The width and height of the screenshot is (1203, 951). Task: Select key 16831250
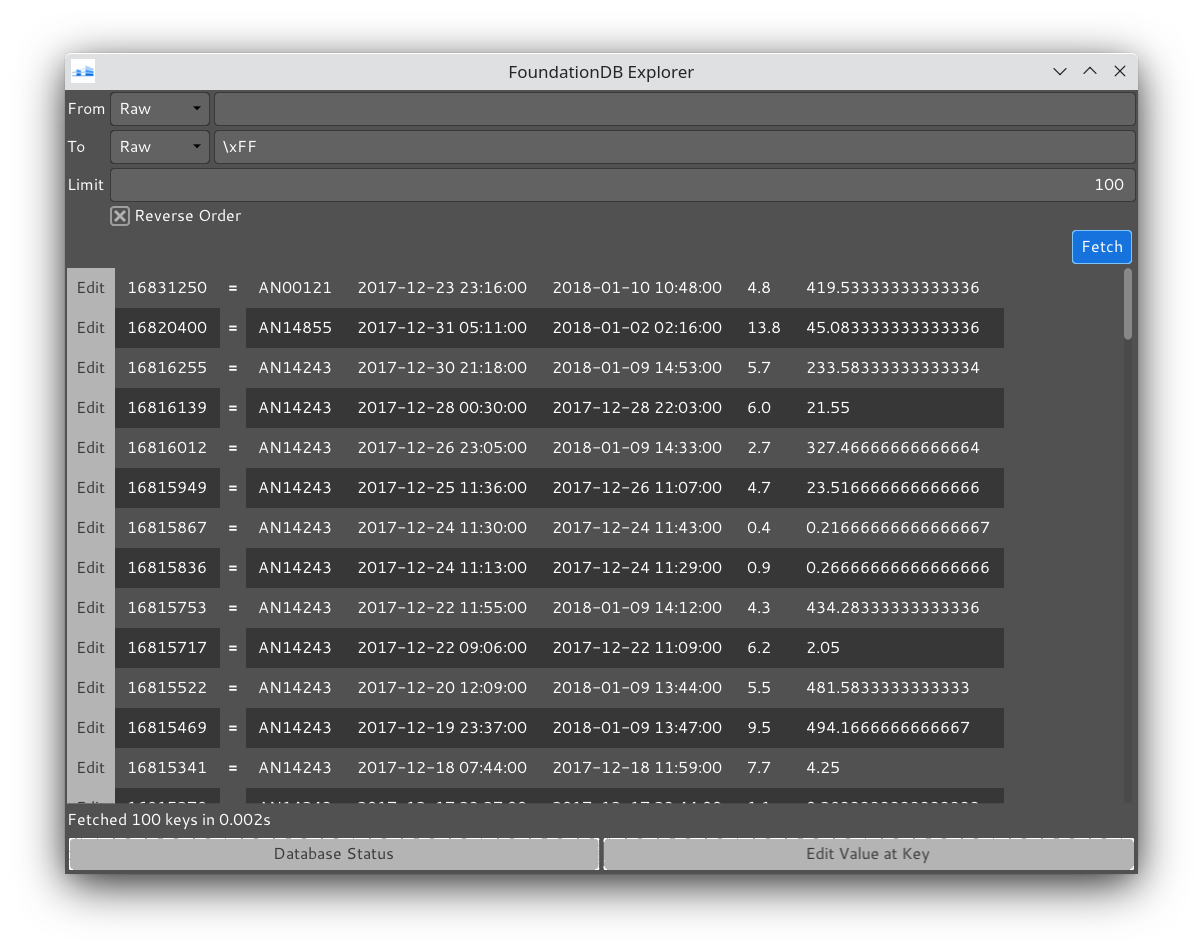coord(167,288)
